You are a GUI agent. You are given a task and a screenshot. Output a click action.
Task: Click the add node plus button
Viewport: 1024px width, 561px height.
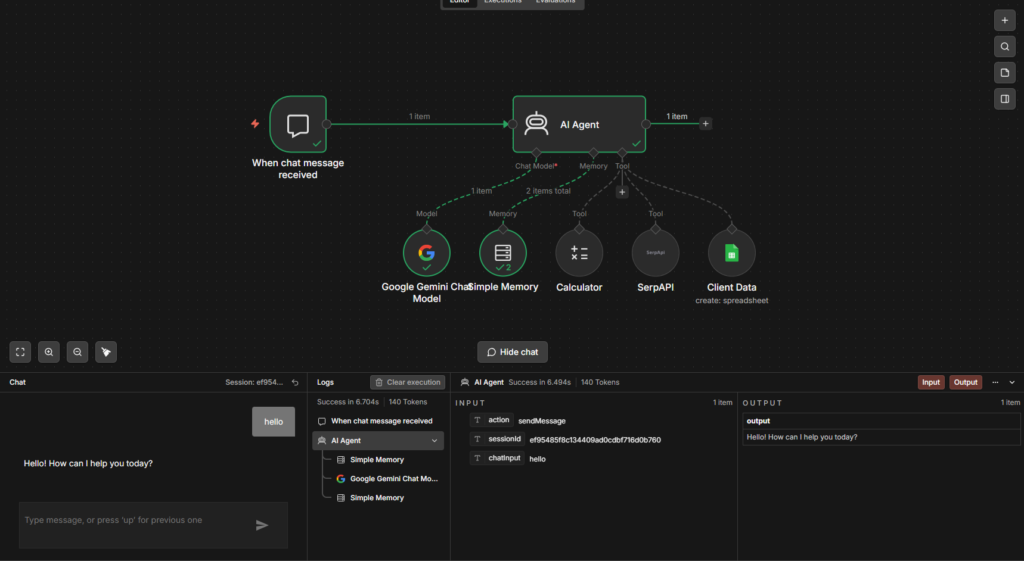pyautogui.click(x=1004, y=20)
